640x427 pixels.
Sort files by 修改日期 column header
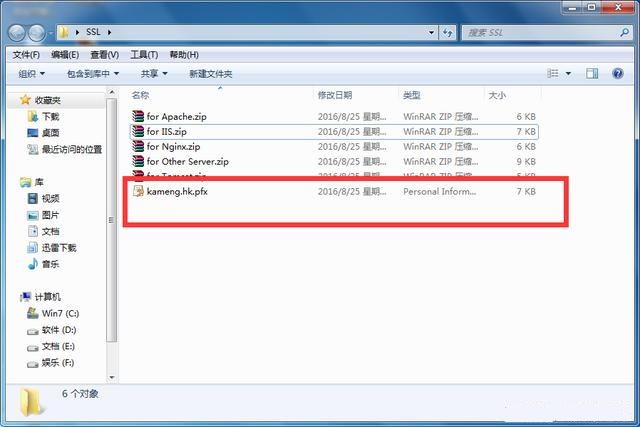click(335, 95)
